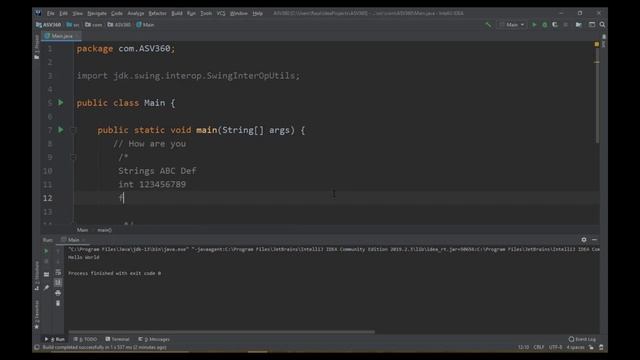Click the green Run button in top toolbar
640x360 pixels.
534,25
